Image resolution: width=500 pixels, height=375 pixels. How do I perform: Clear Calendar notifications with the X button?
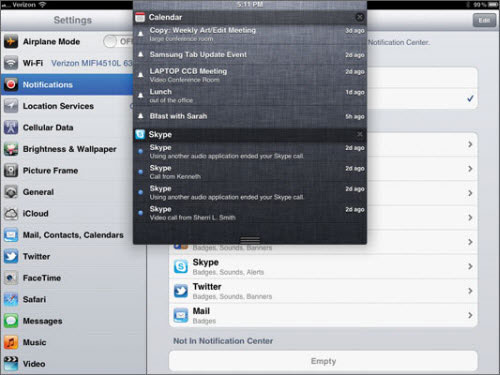[x=359, y=17]
